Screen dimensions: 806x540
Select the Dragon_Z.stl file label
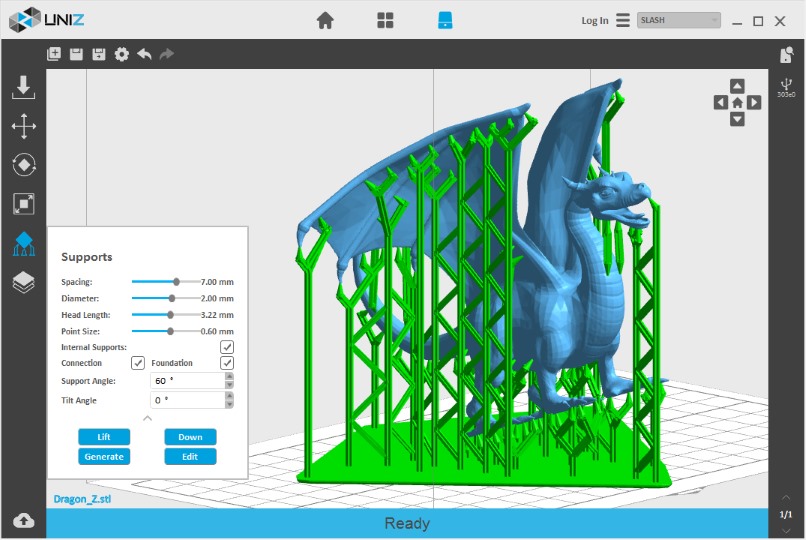click(x=82, y=499)
